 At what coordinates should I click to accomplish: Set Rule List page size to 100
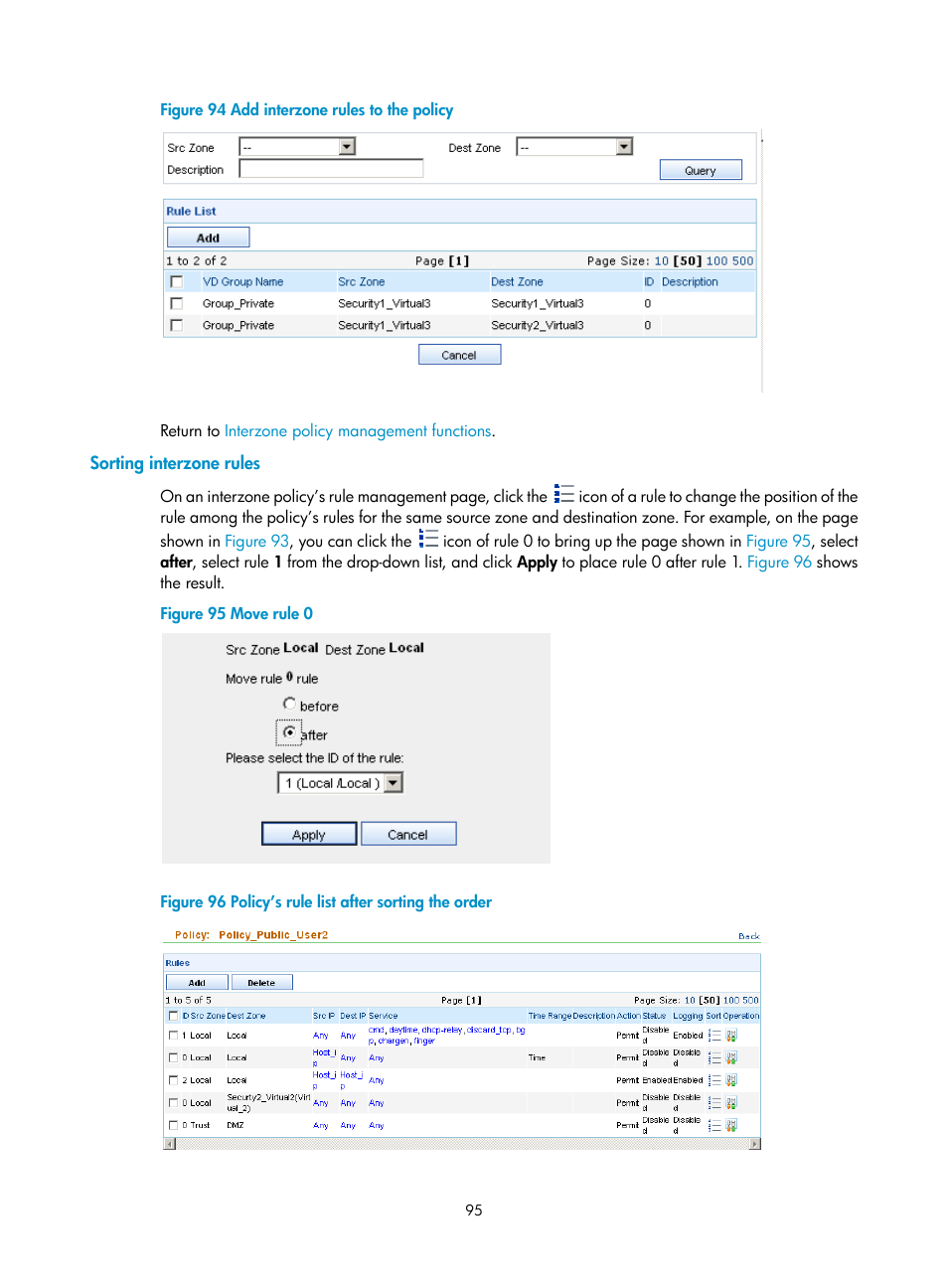(x=716, y=261)
